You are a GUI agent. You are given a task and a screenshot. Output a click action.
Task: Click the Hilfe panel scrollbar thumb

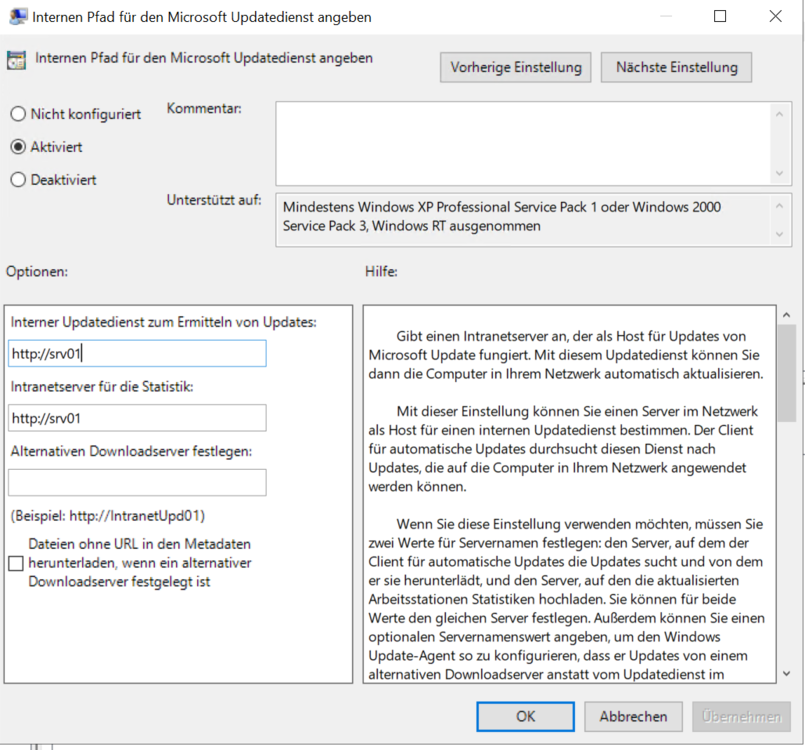point(785,355)
